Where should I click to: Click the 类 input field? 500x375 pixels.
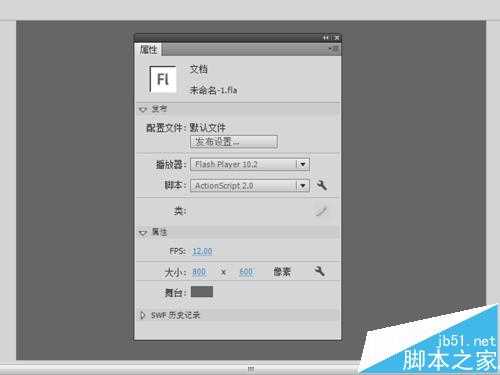tap(250, 211)
